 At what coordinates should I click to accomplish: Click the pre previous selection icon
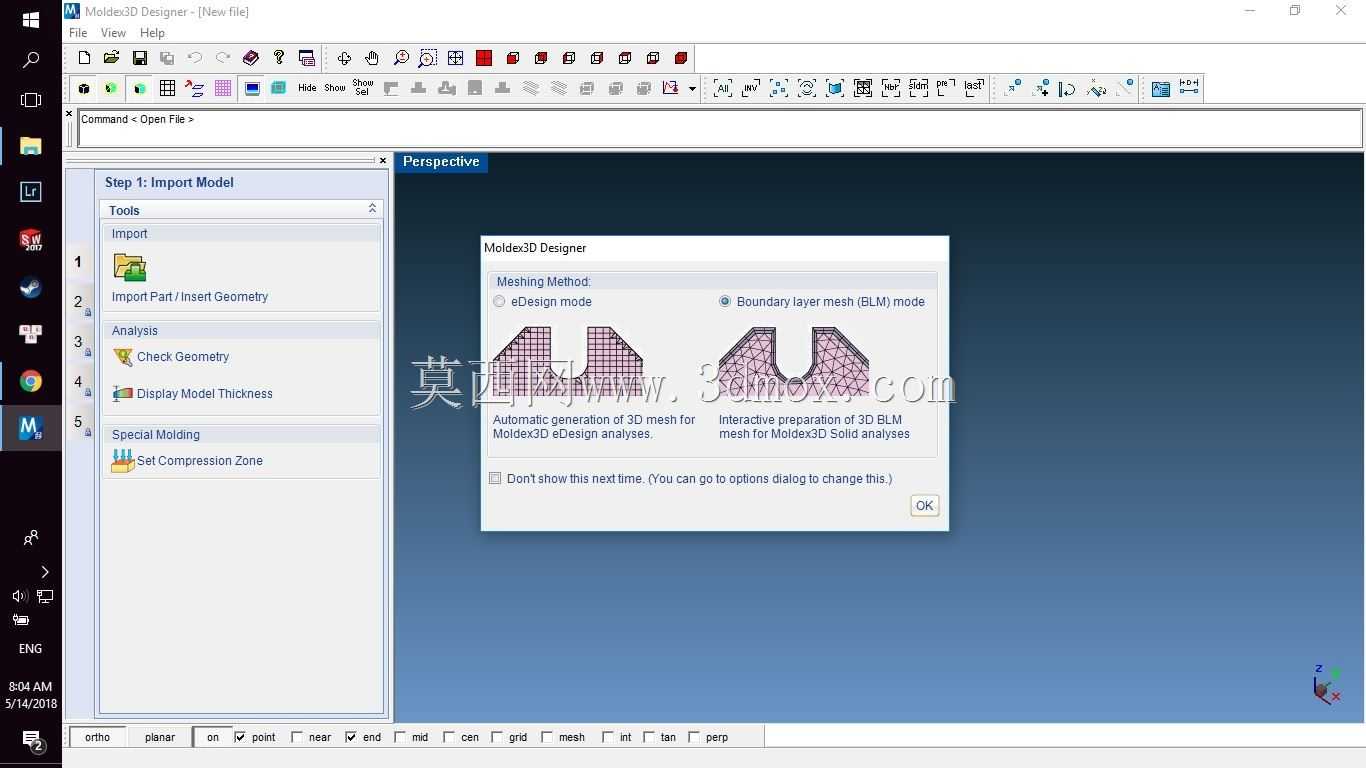pyautogui.click(x=946, y=88)
